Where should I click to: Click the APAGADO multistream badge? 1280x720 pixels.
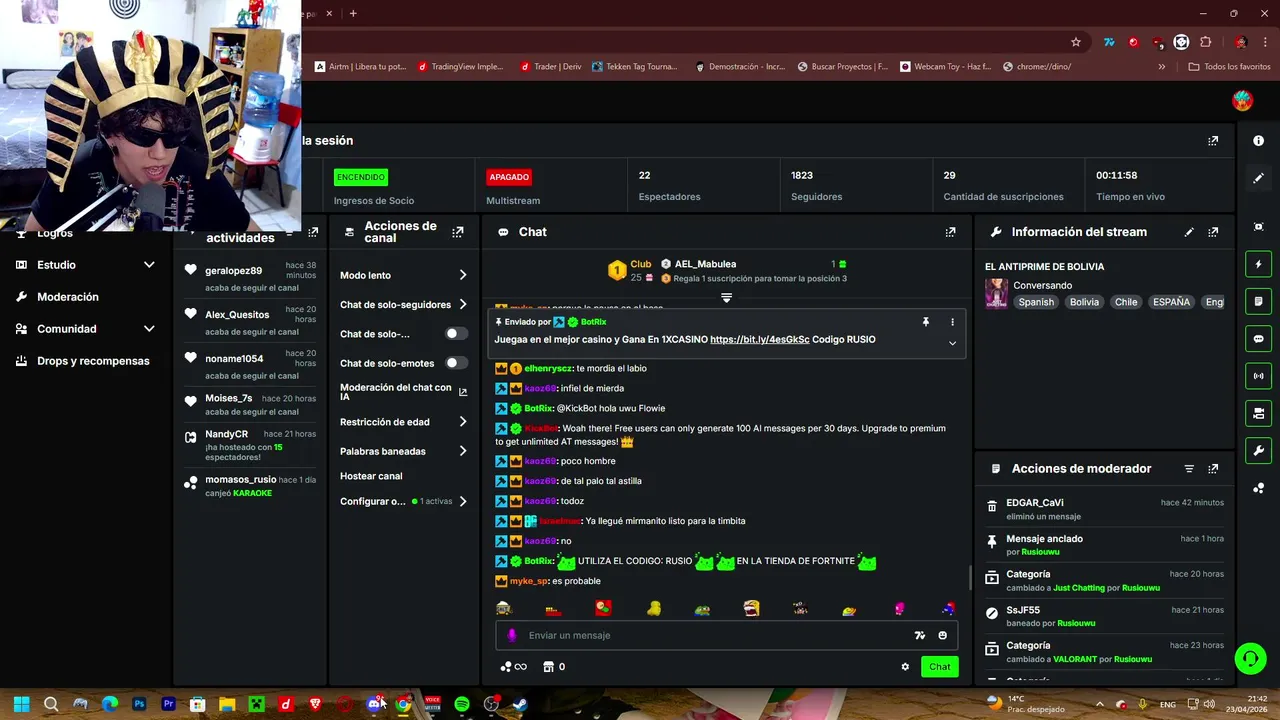tap(509, 177)
